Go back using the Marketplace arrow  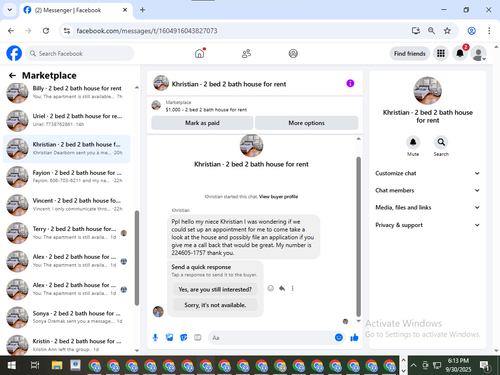pyautogui.click(x=12, y=76)
